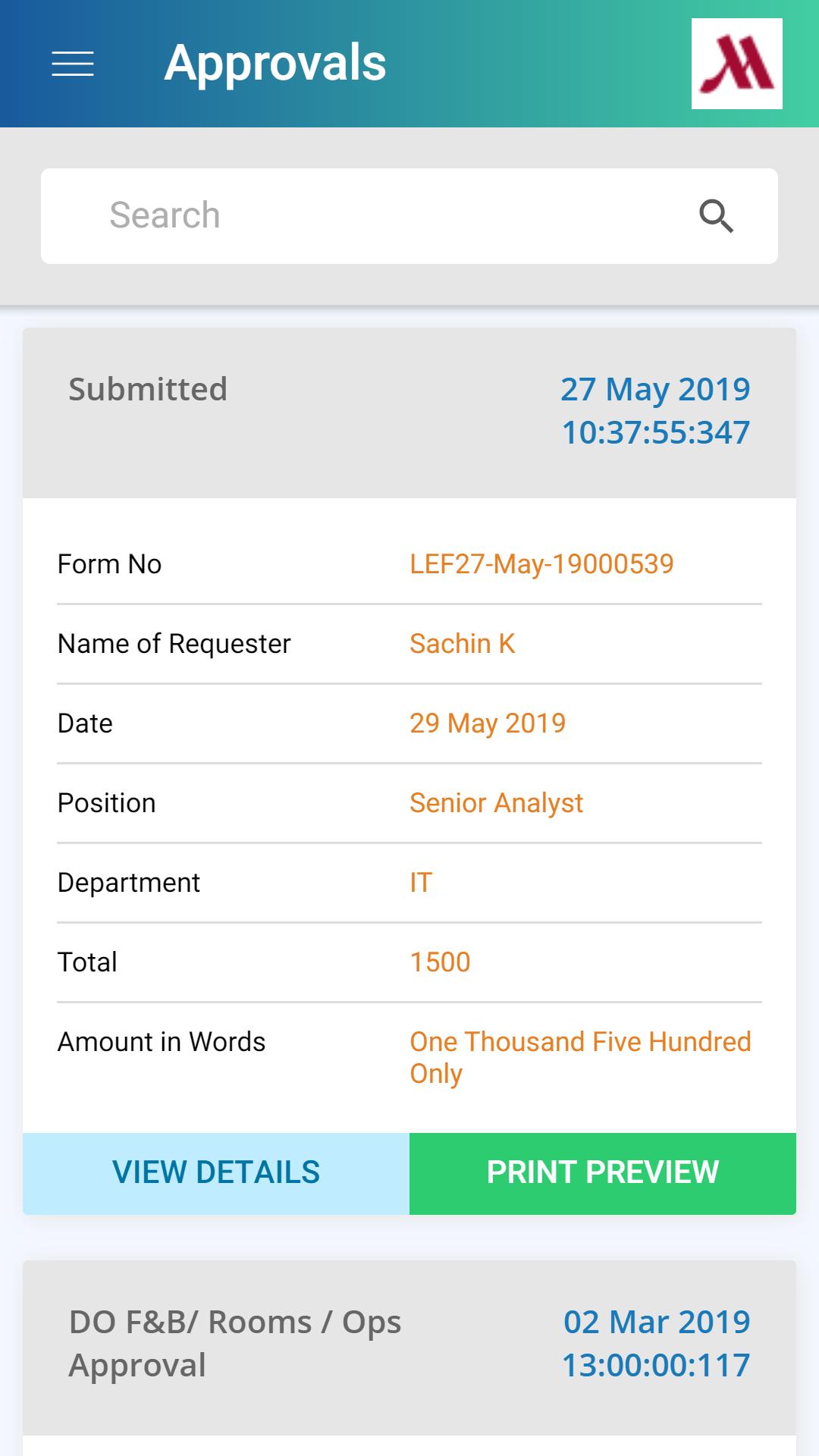This screenshot has width=819, height=1456.
Task: Open the hamburger navigation menu
Action: point(73,64)
